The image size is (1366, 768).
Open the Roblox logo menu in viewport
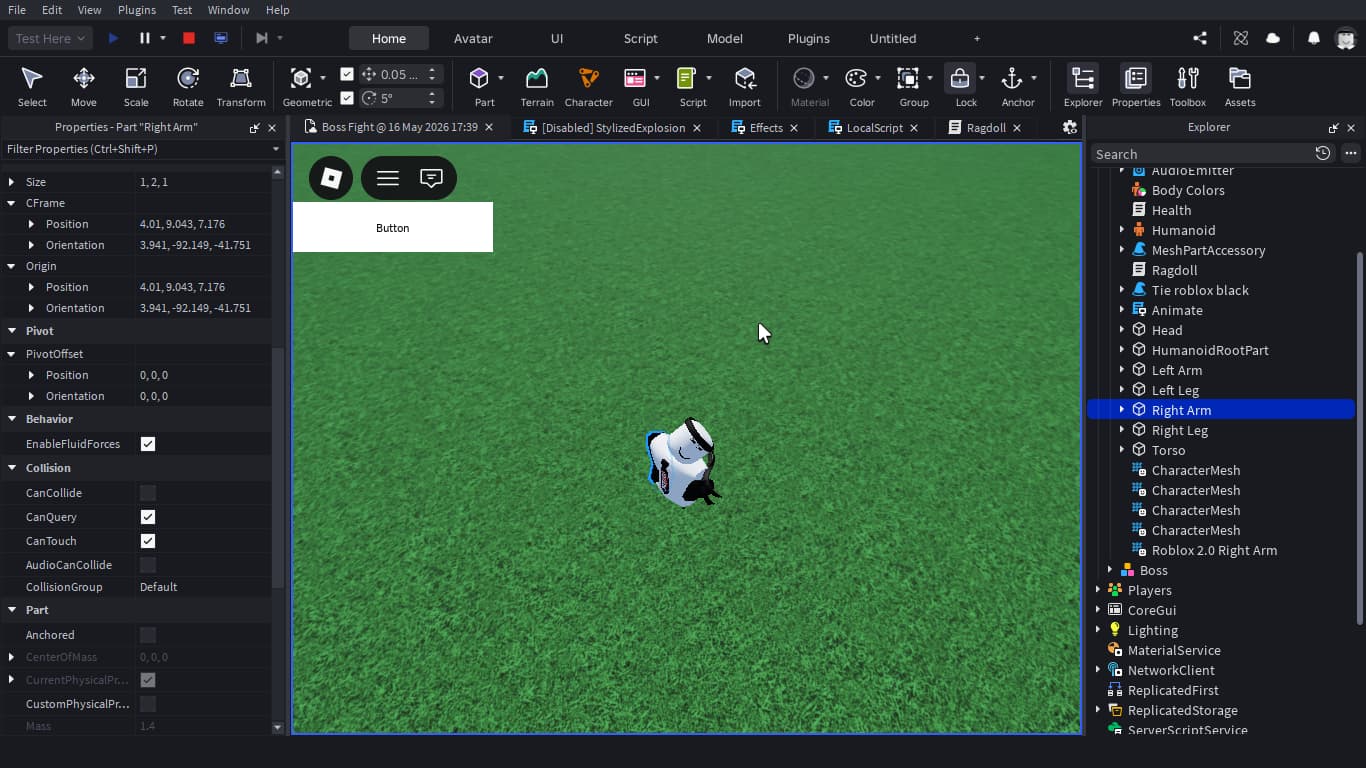point(331,178)
